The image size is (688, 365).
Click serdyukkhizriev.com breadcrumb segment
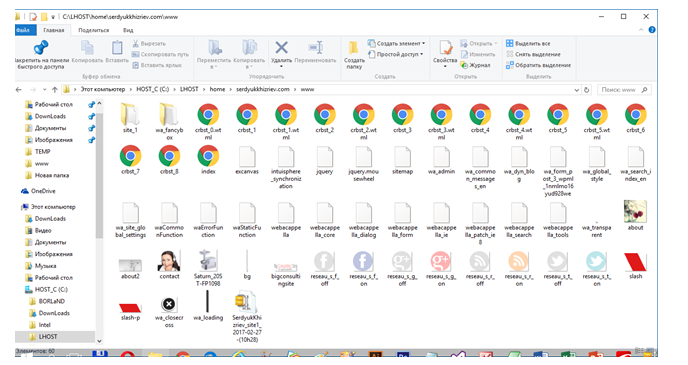(263, 89)
